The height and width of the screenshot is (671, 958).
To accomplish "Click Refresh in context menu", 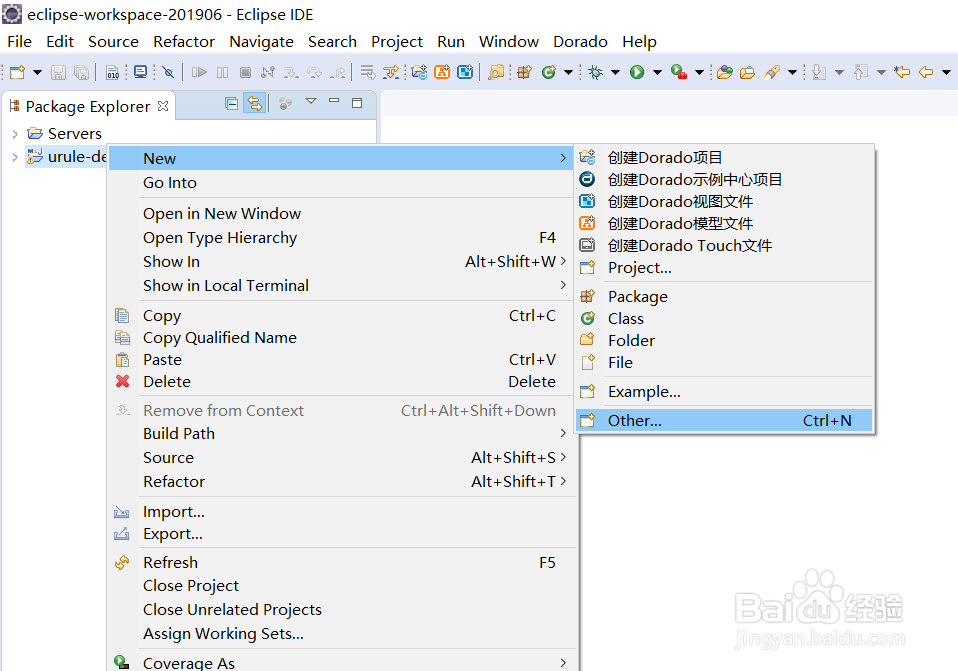I will (x=342, y=562).
